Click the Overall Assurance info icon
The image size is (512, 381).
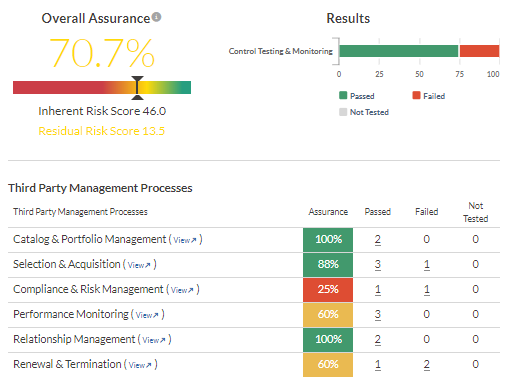[x=156, y=17]
